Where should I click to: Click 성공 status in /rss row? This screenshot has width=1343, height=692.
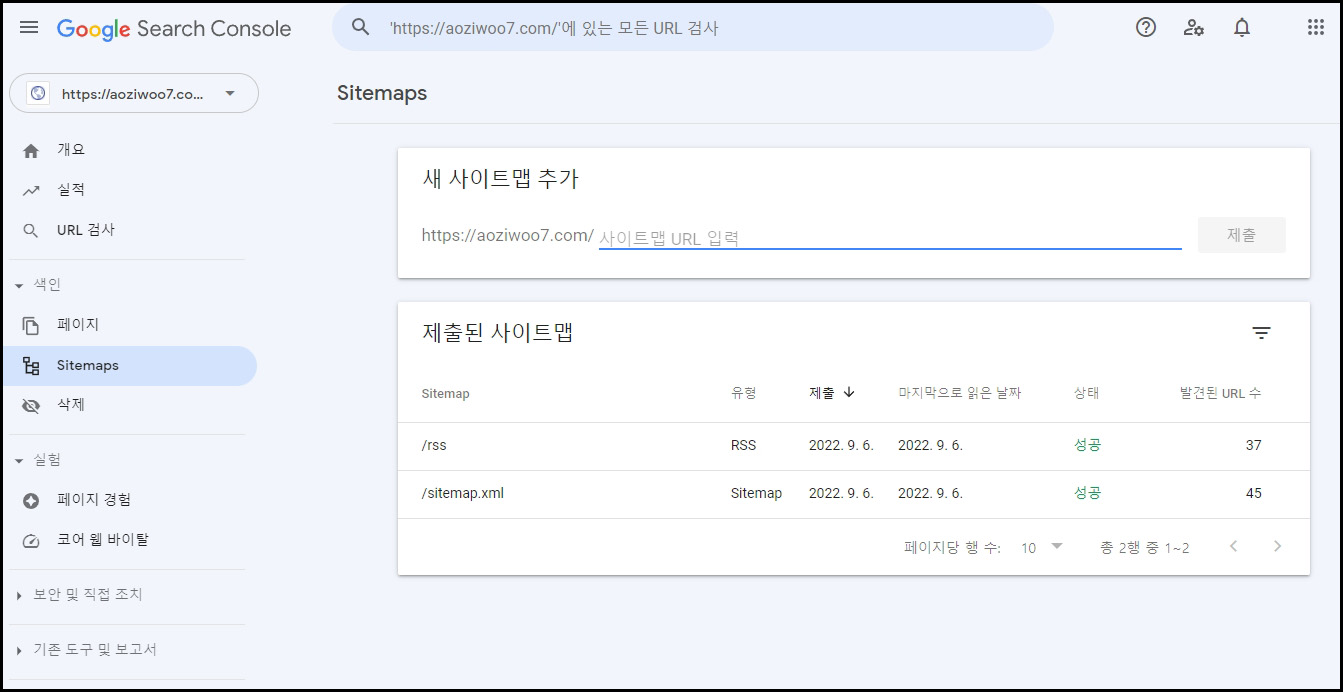1087,445
